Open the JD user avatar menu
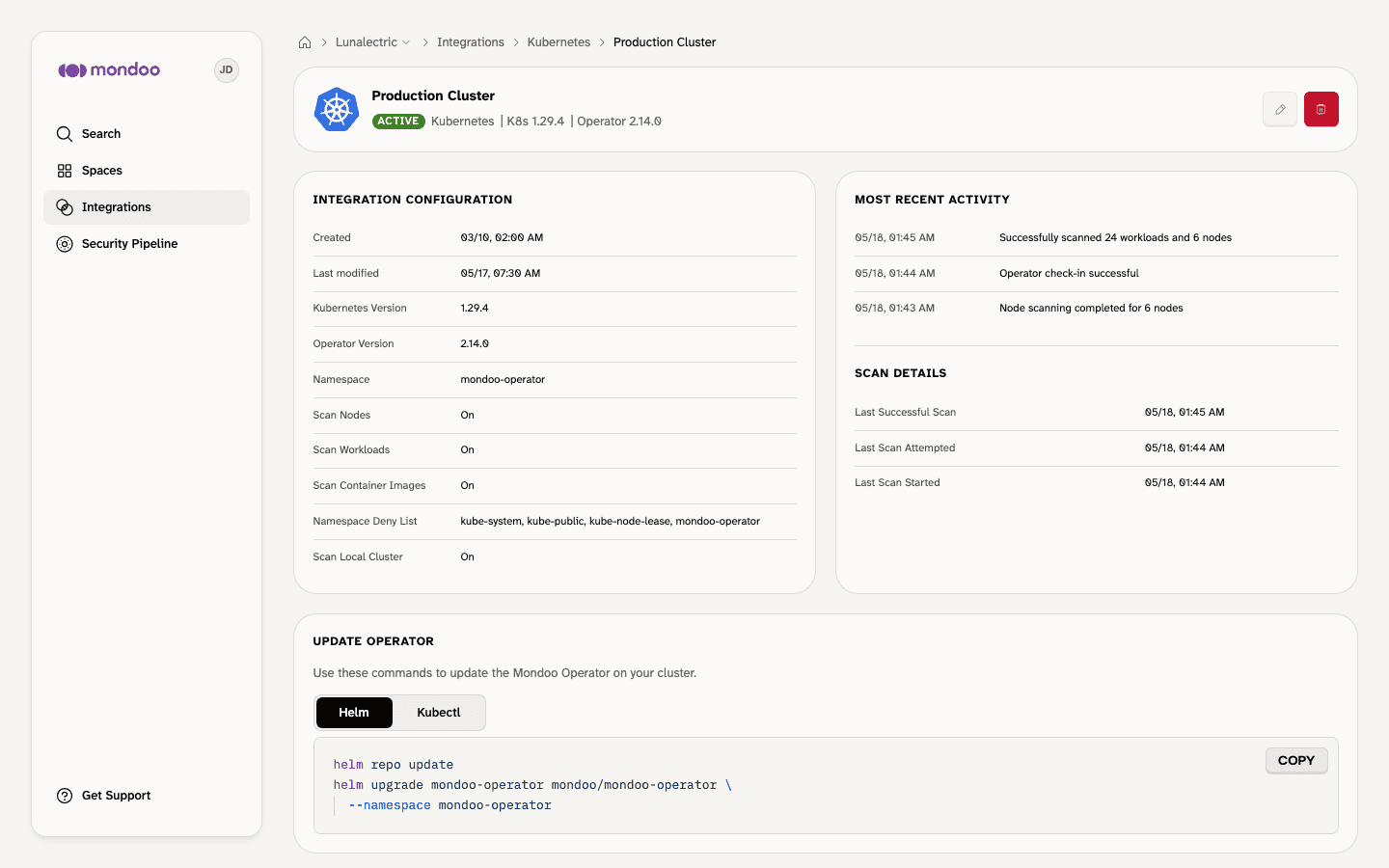 [x=227, y=70]
